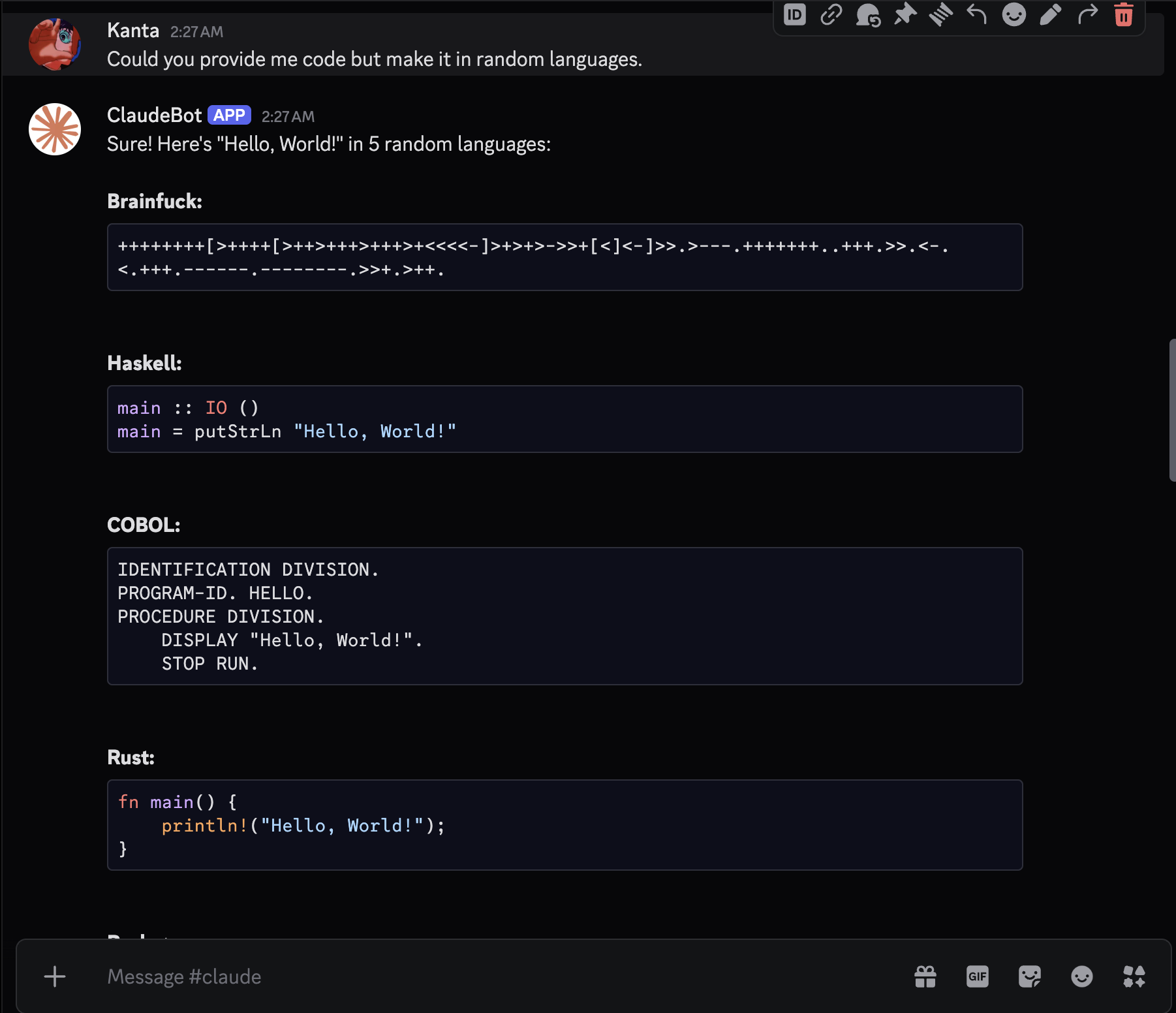The height and width of the screenshot is (1013, 1176).
Task: Click the Kanta username
Action: coord(133,31)
